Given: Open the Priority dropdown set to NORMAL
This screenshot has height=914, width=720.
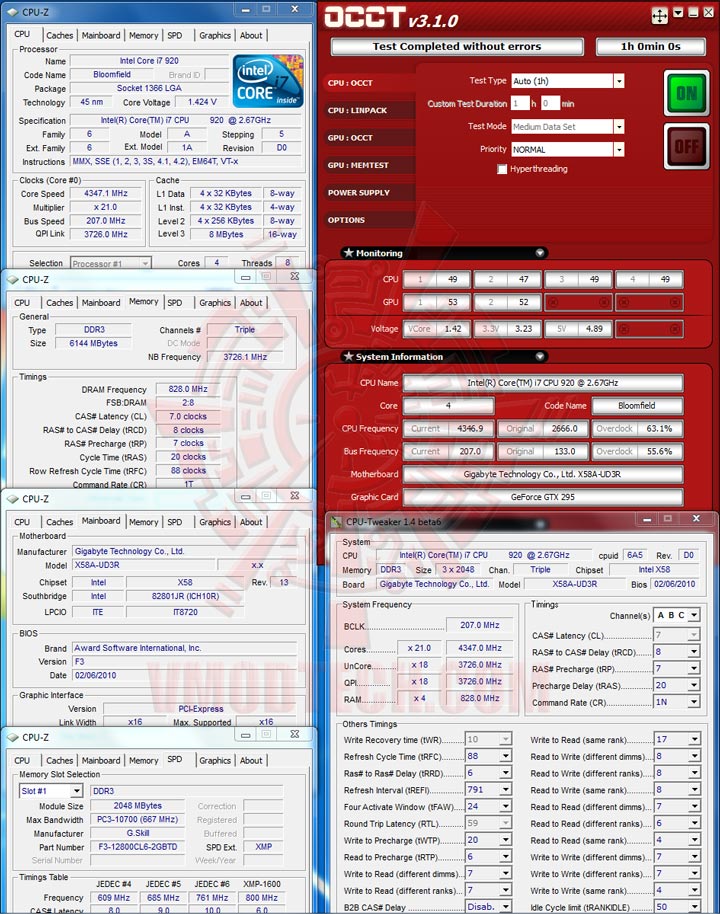Looking at the screenshot, I should coord(619,150).
